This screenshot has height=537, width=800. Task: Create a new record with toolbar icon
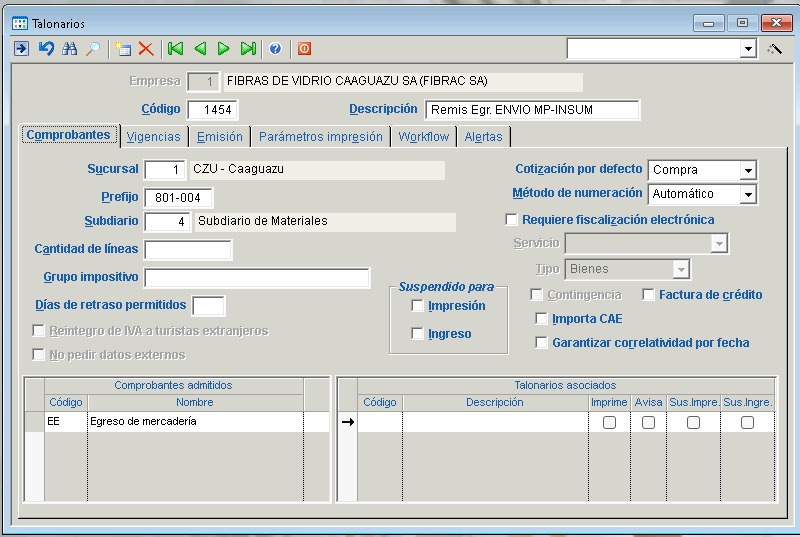pos(122,48)
